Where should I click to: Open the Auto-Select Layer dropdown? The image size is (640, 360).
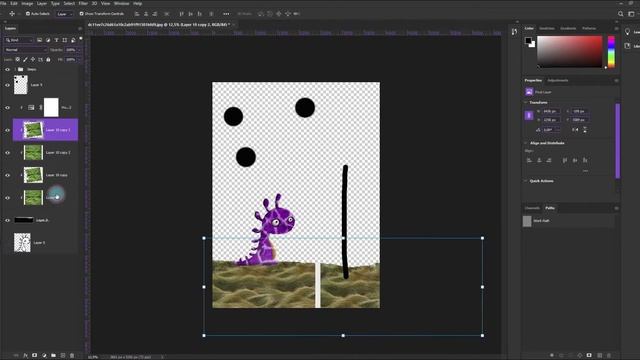point(64,14)
